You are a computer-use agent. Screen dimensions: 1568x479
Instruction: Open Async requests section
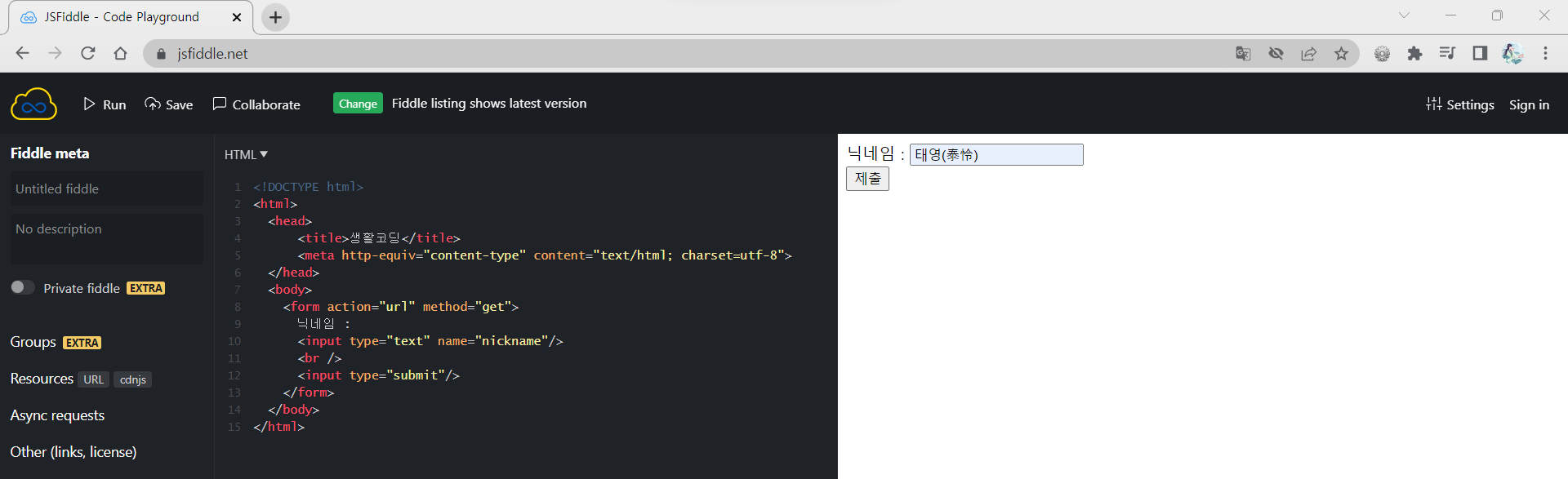click(x=57, y=415)
